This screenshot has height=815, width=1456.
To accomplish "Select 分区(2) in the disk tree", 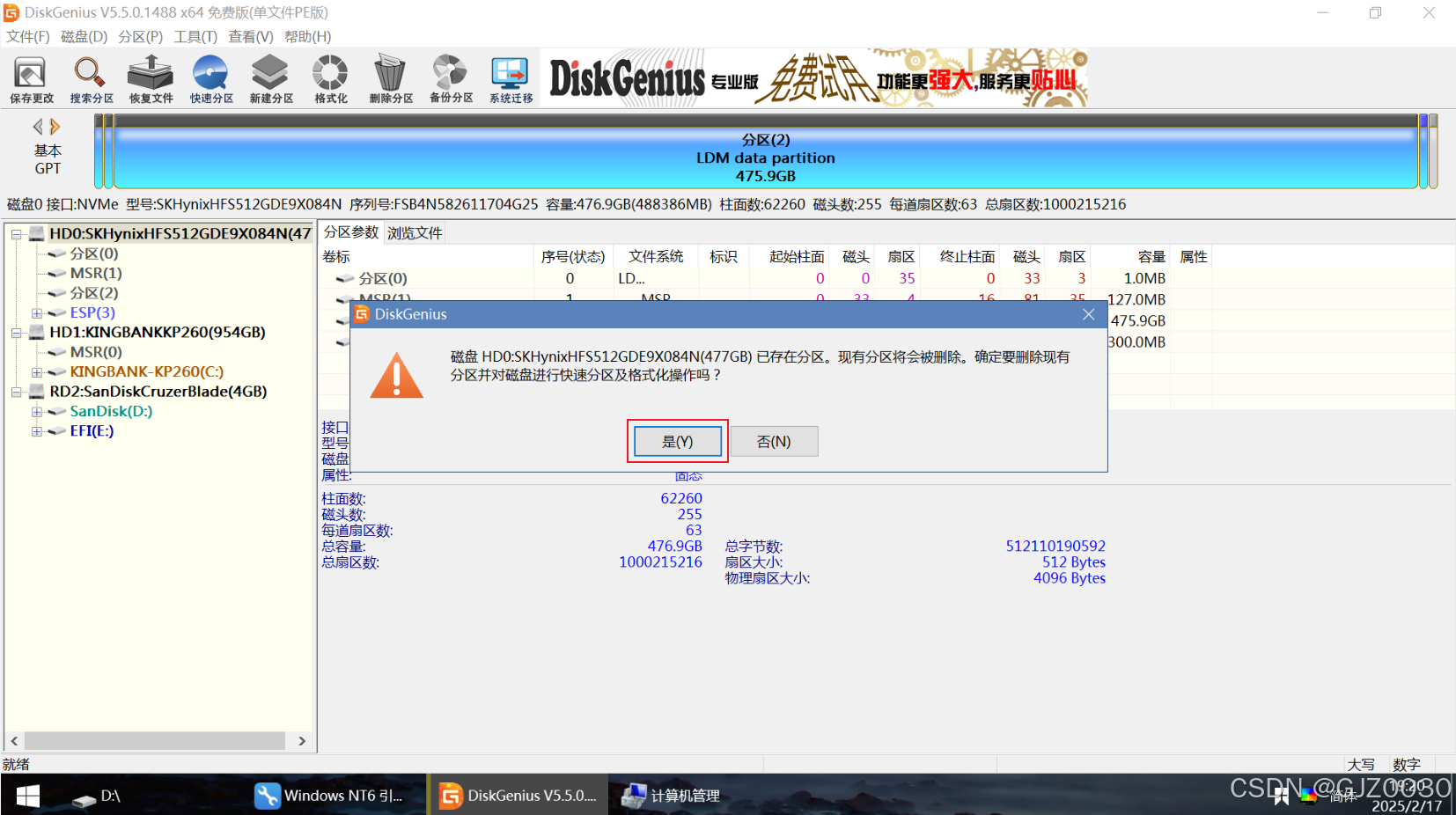I will coord(94,293).
